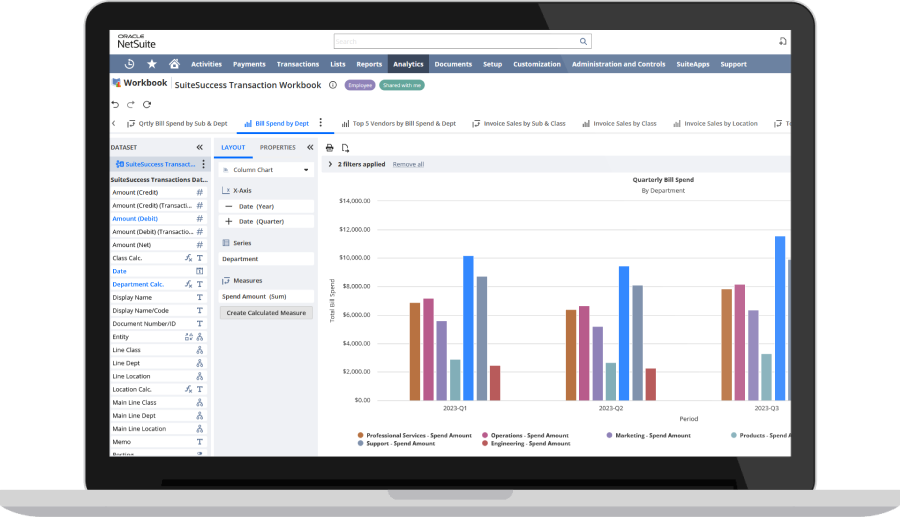900x517 pixels.
Task: Select the Spend Amount (Sum) measure
Action: click(x=266, y=297)
